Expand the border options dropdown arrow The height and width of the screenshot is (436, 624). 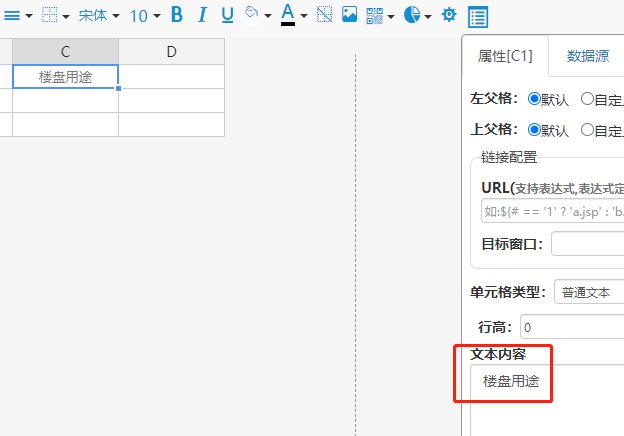pos(66,16)
